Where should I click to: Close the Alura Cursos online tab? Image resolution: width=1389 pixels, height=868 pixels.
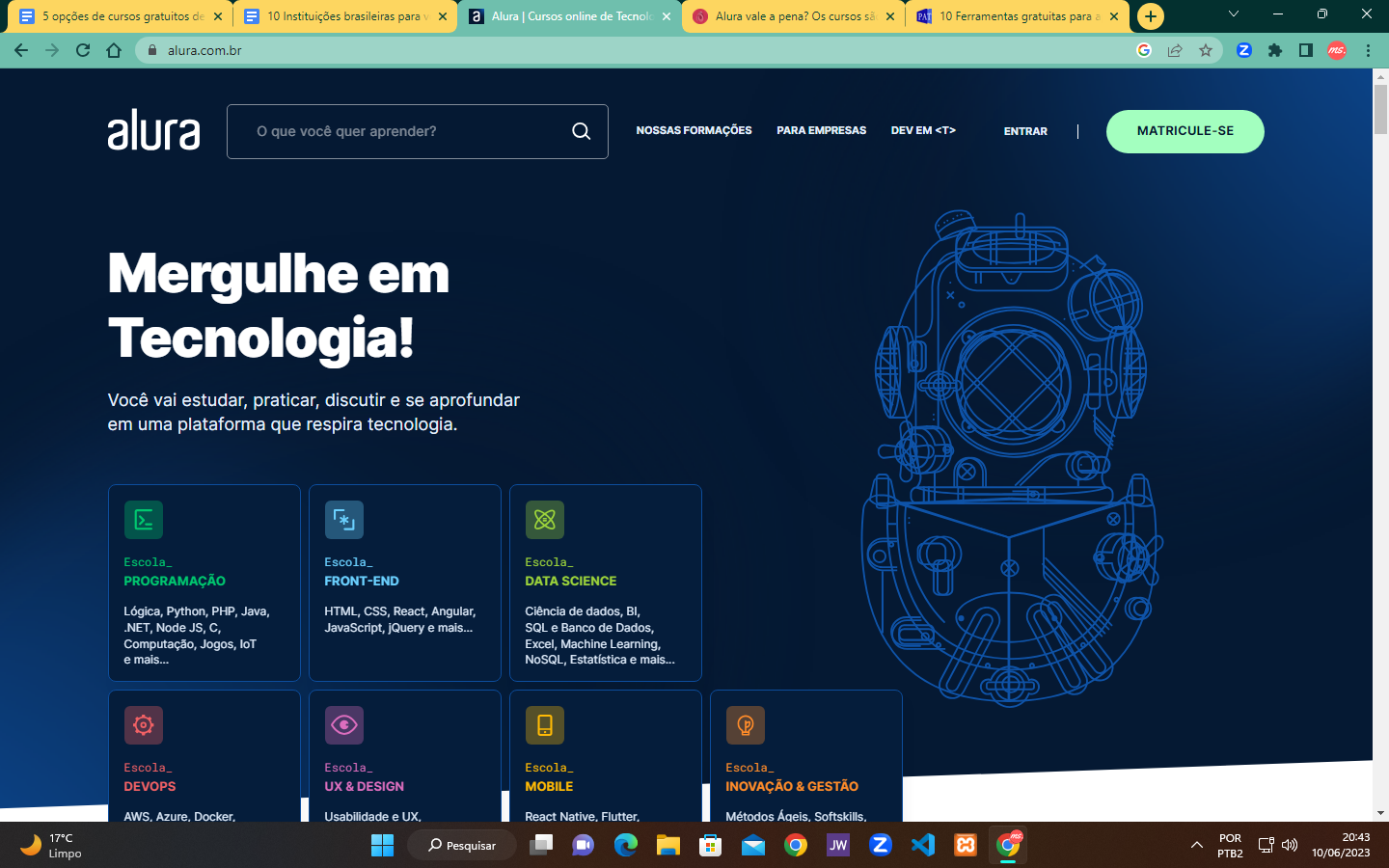(667, 16)
